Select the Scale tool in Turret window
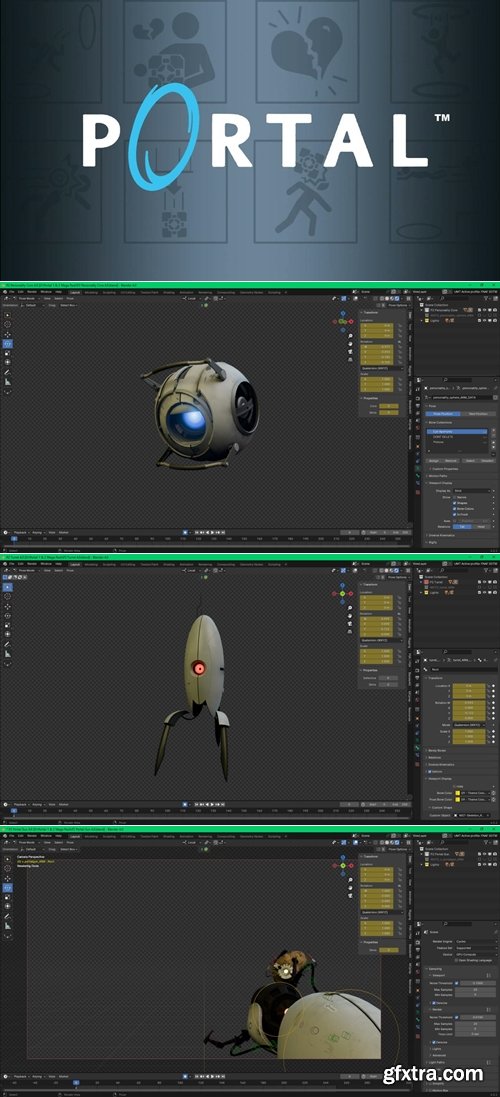The image size is (500, 1097). [x=8, y=625]
